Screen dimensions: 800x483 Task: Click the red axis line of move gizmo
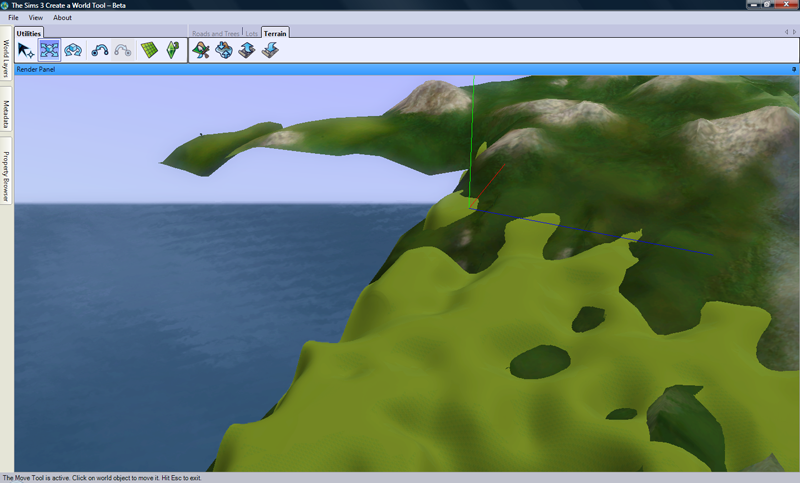(488, 186)
